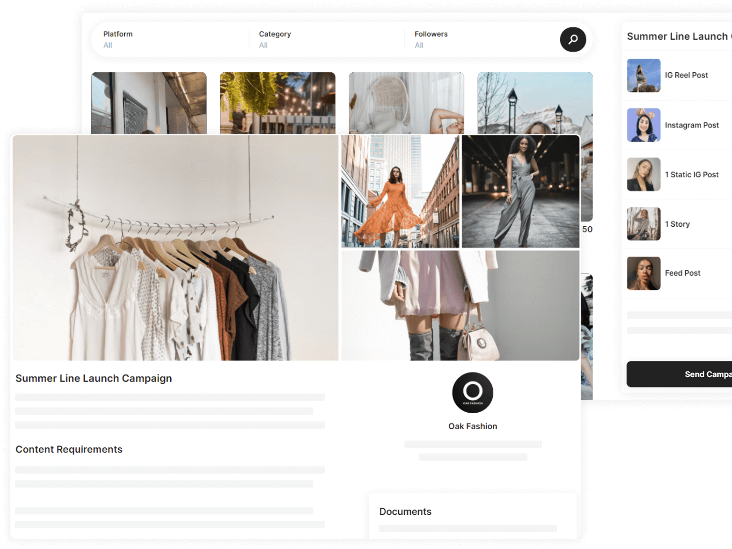Click the Documents section heading
The height and width of the screenshot is (549, 732).
click(x=405, y=511)
